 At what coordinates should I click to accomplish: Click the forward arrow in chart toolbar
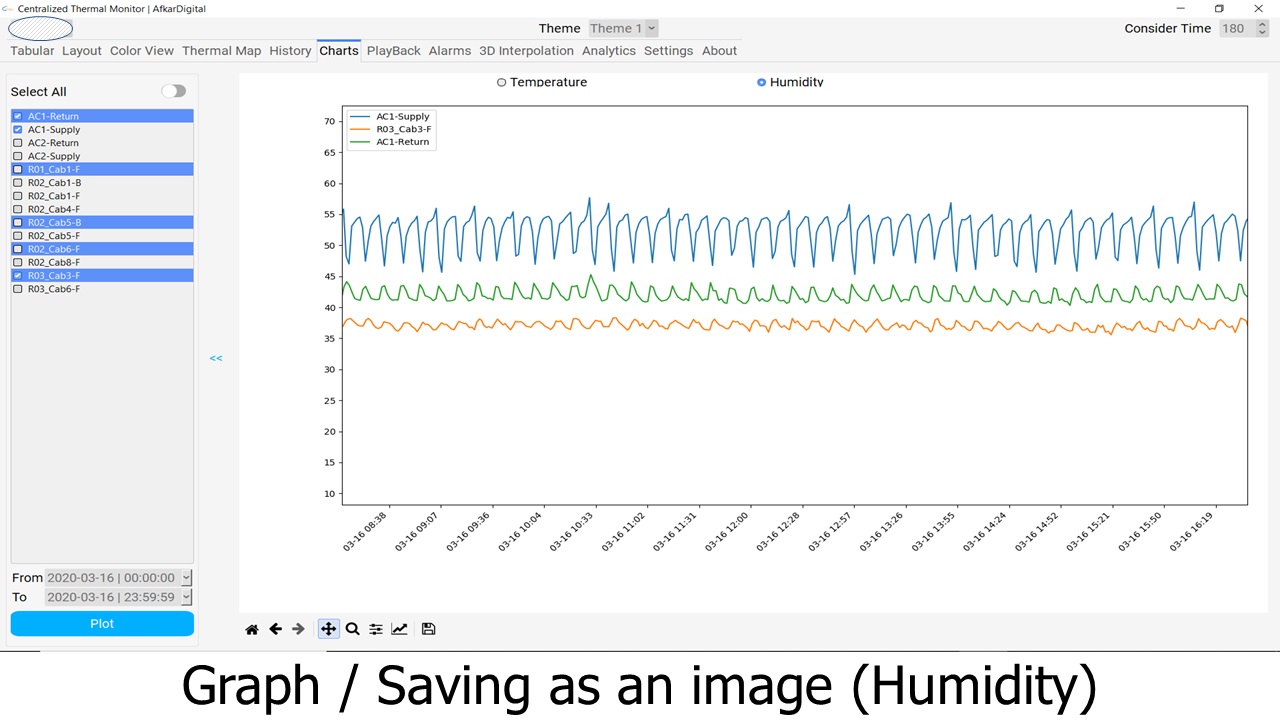click(298, 629)
